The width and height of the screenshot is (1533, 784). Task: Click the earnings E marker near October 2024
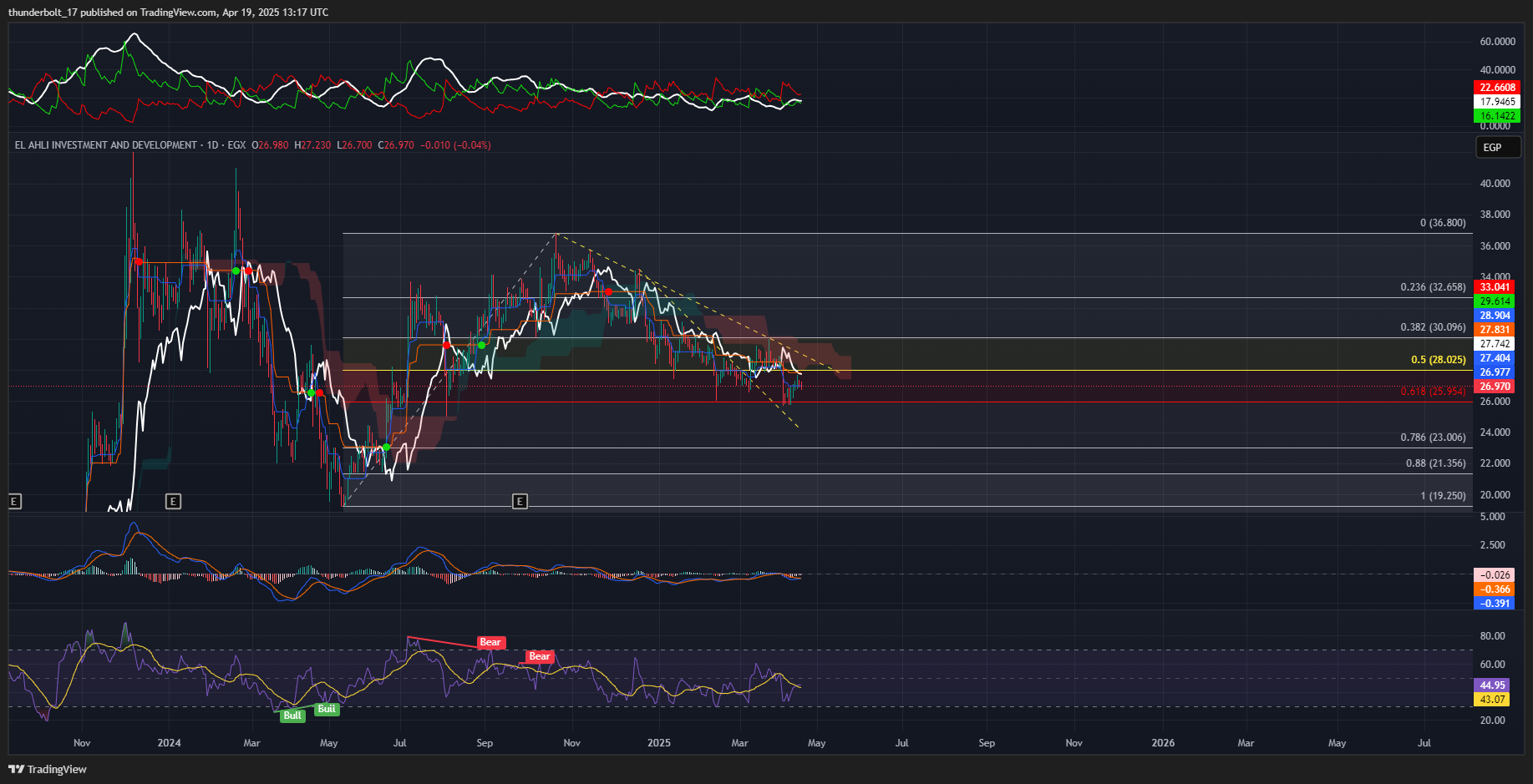coord(520,501)
